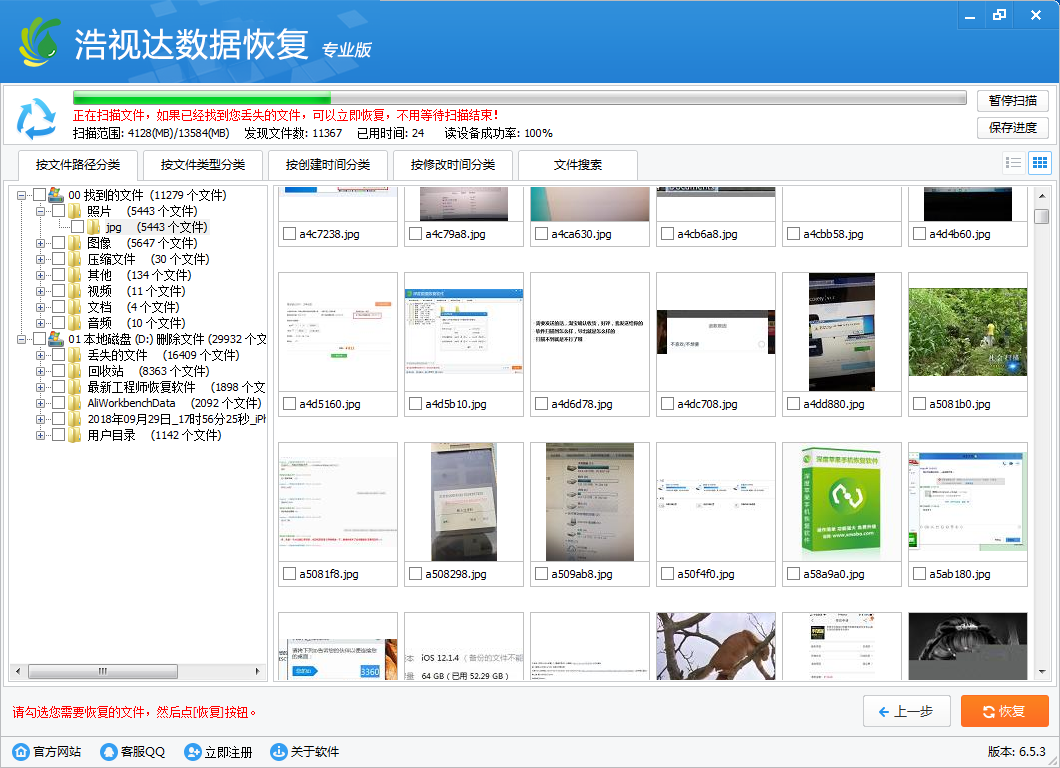1060x768 pixels.
Task: Click the 回收站 folder icon
Action: 75,371
